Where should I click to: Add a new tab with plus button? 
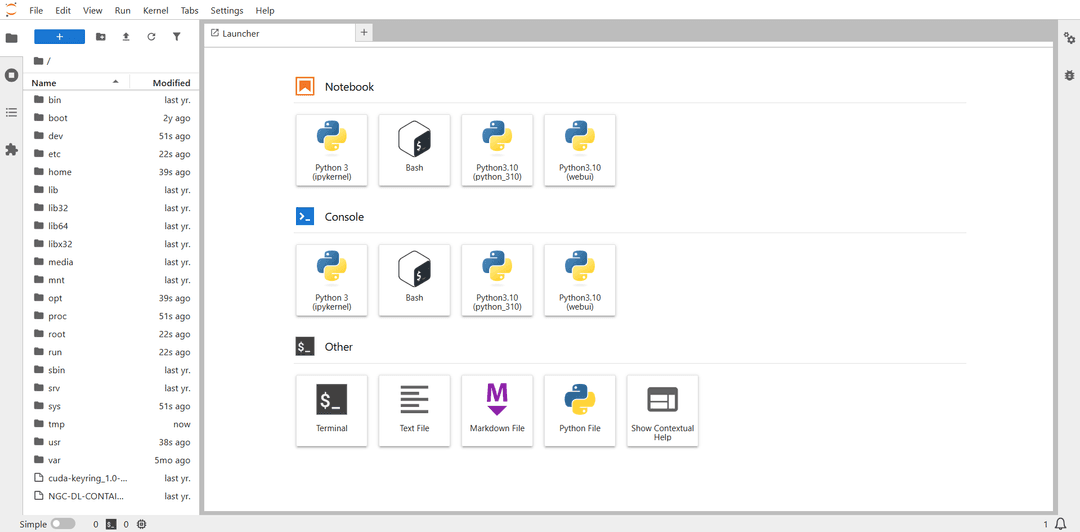point(364,32)
